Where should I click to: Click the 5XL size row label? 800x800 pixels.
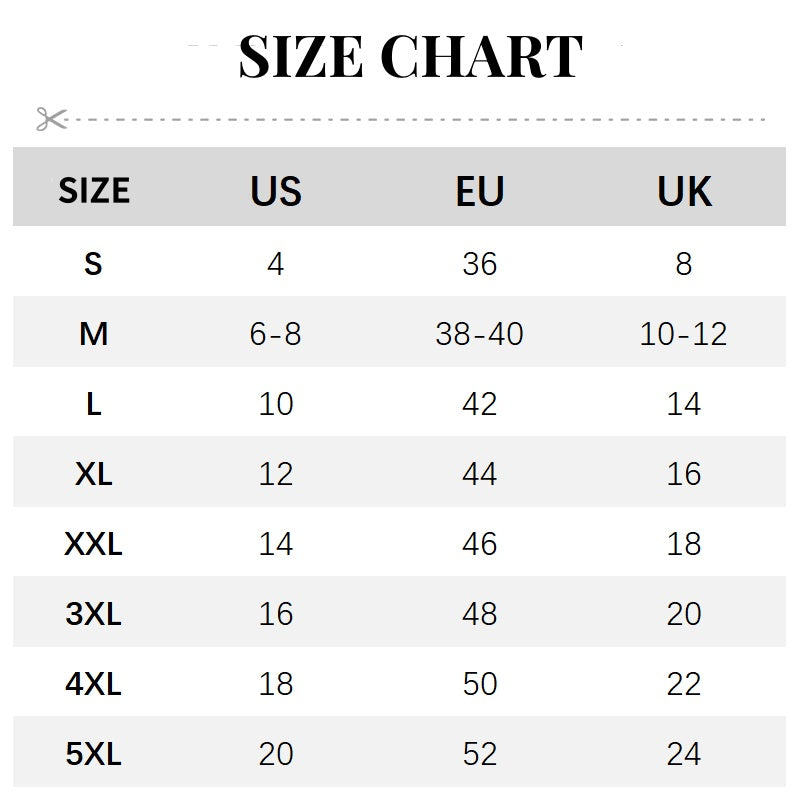(93, 754)
